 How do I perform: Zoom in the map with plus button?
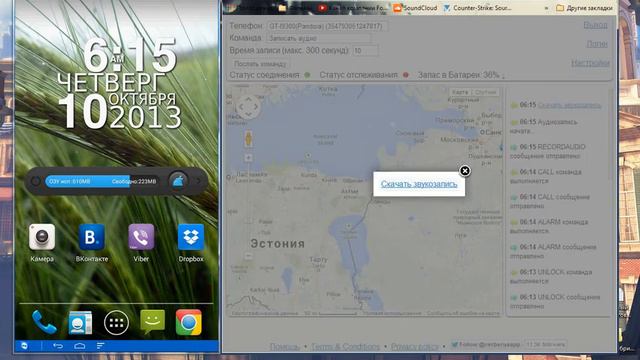[248, 158]
